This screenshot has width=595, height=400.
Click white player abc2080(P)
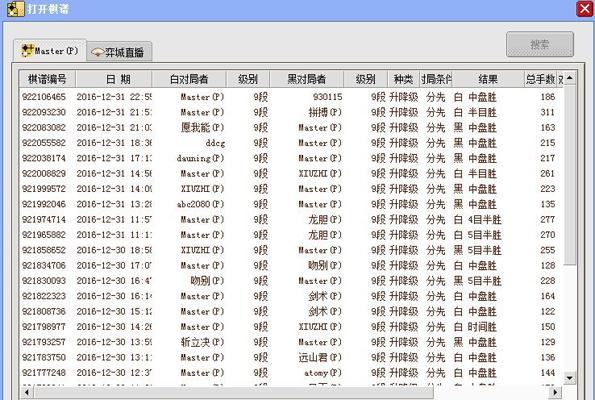200,204
